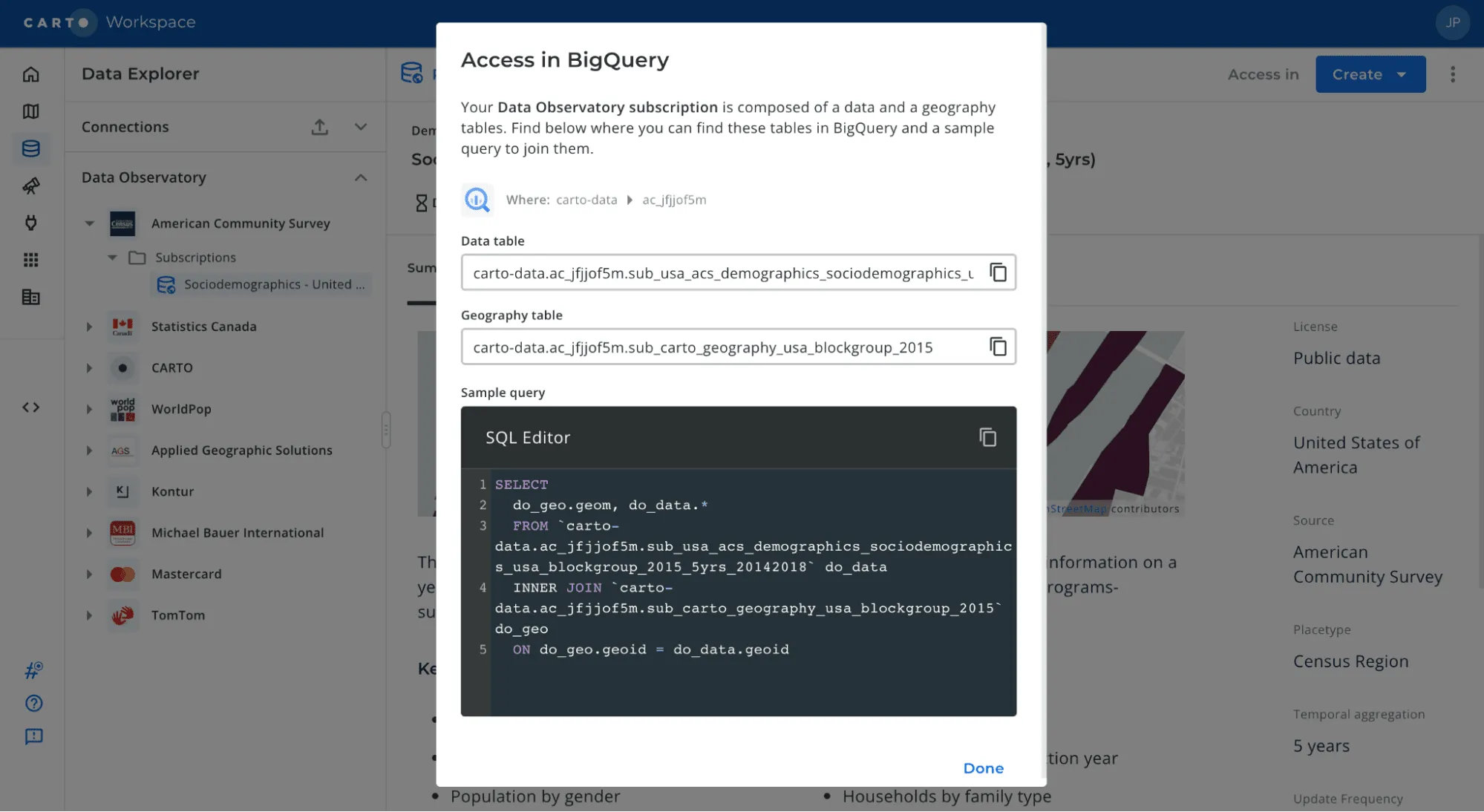Open the three-dot overflow menu
The height and width of the screenshot is (812, 1484).
click(x=1453, y=74)
